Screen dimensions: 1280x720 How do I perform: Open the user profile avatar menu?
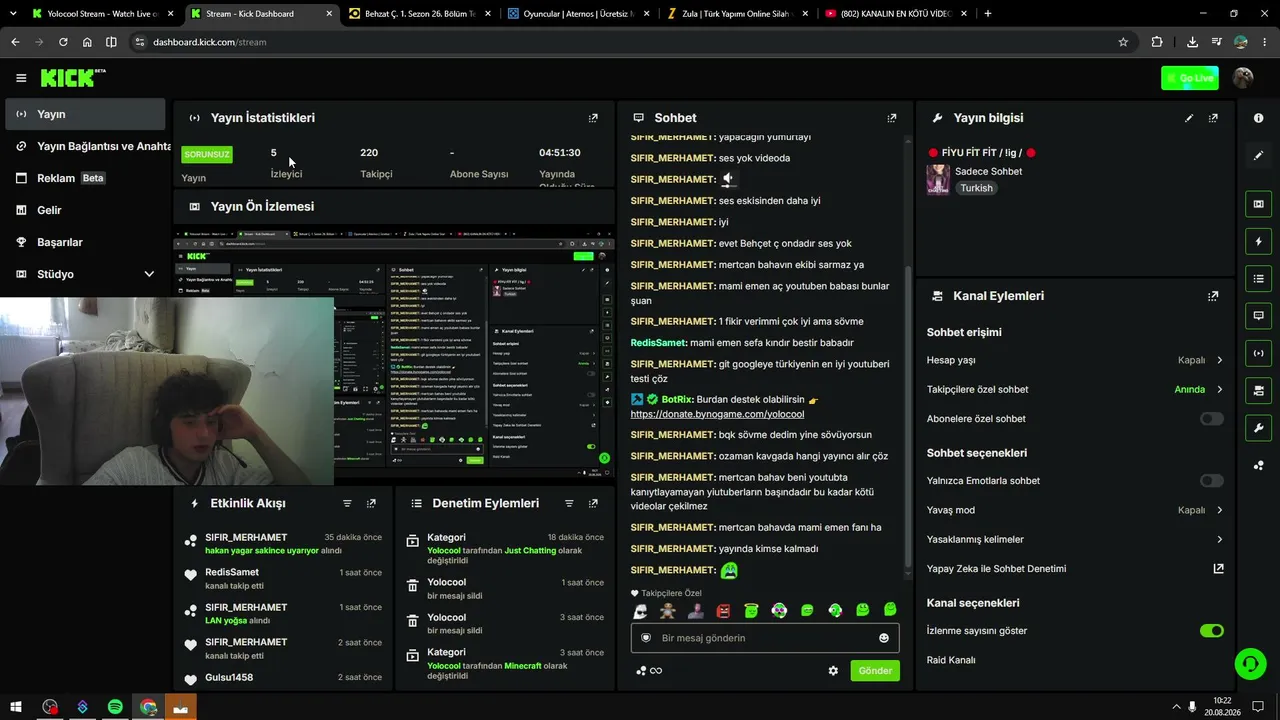pyautogui.click(x=1243, y=78)
